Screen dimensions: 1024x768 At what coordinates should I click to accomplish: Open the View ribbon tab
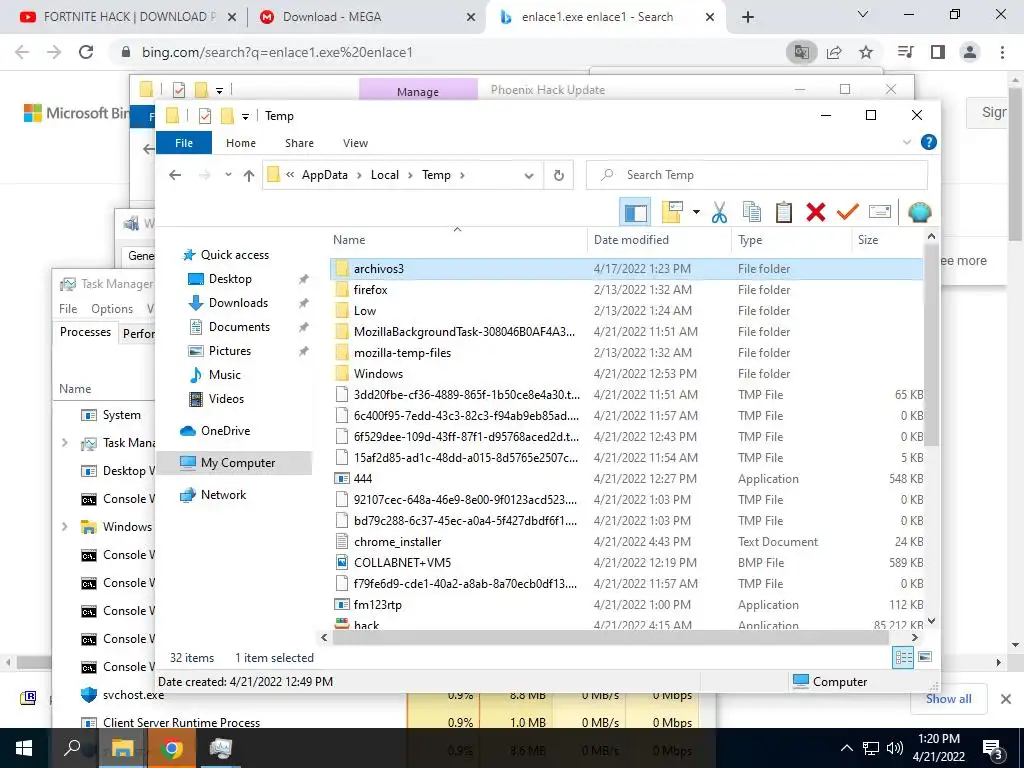pos(355,143)
